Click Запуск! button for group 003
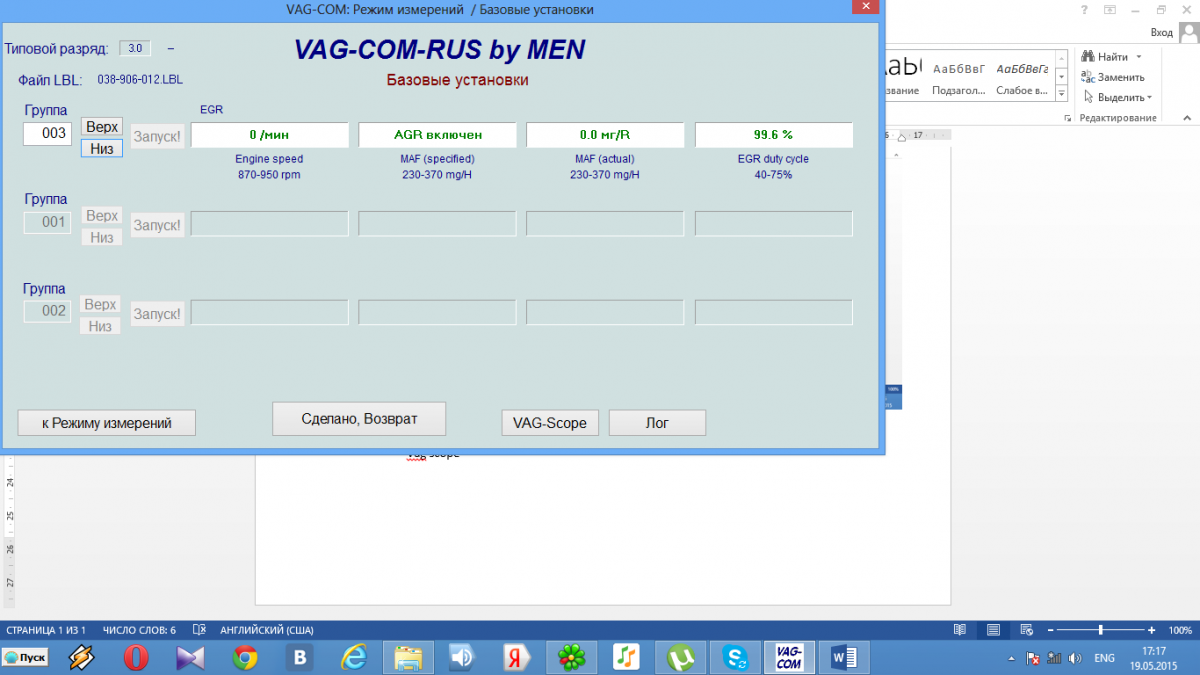Image resolution: width=1200 pixels, height=675 pixels. click(x=157, y=136)
